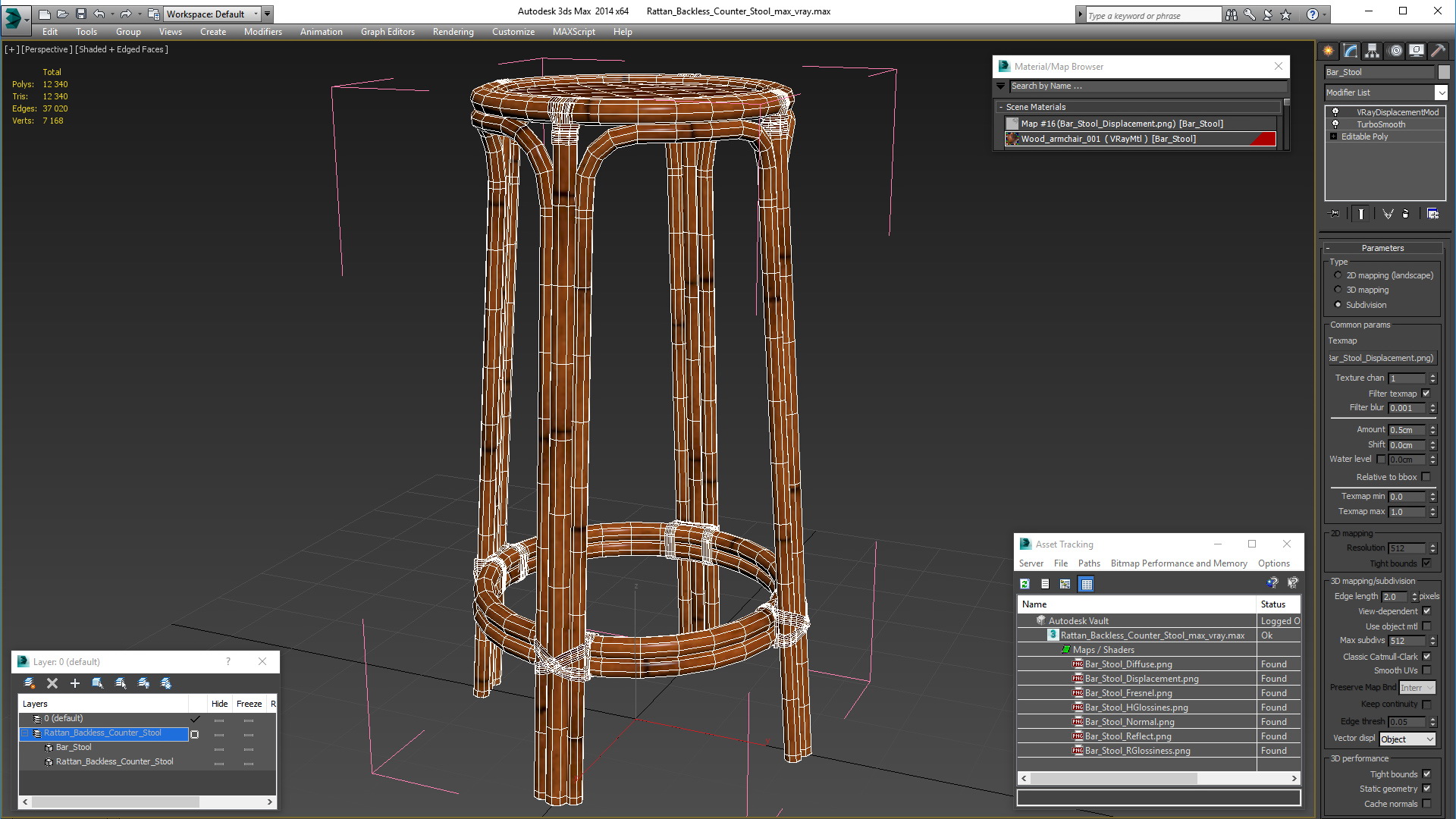Screen dimensions: 1456x819
Task: Select 2D mapping (landscape) radio button
Action: 1338,275
